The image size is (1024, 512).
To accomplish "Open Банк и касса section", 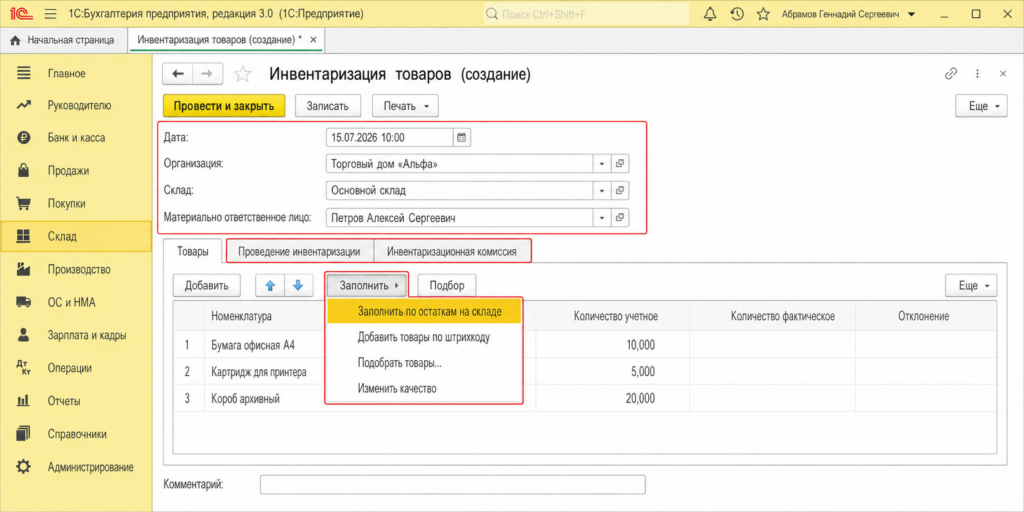I will (76, 138).
